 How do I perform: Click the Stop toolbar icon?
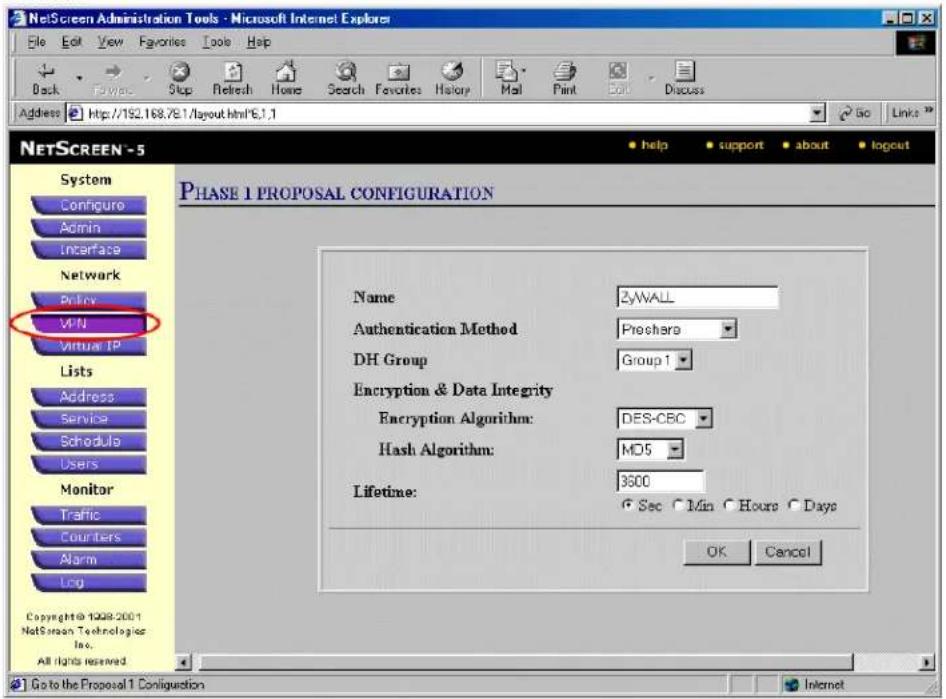click(x=180, y=72)
